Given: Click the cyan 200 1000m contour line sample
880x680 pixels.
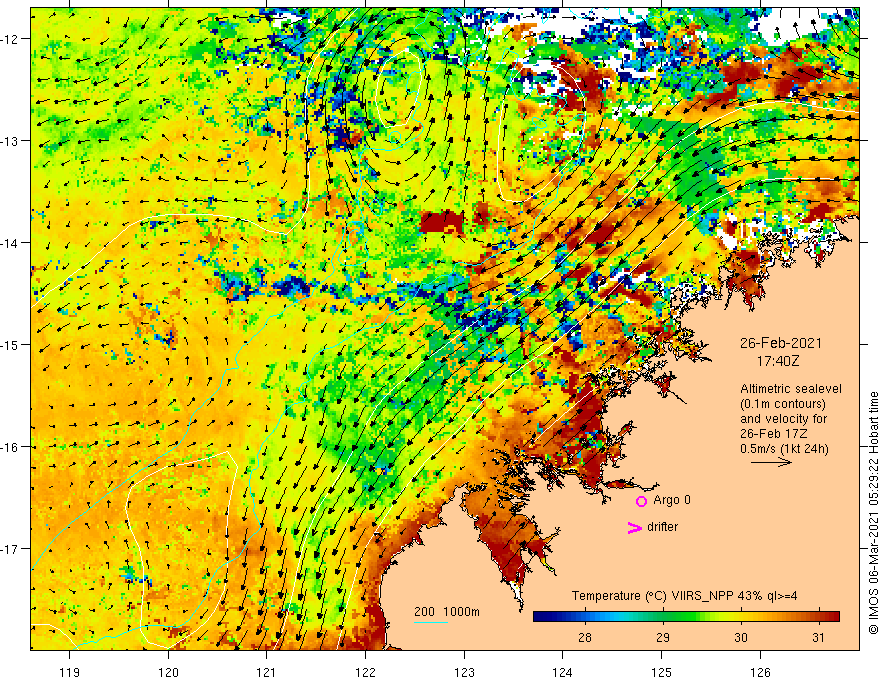Looking at the screenshot, I should coord(431,622).
